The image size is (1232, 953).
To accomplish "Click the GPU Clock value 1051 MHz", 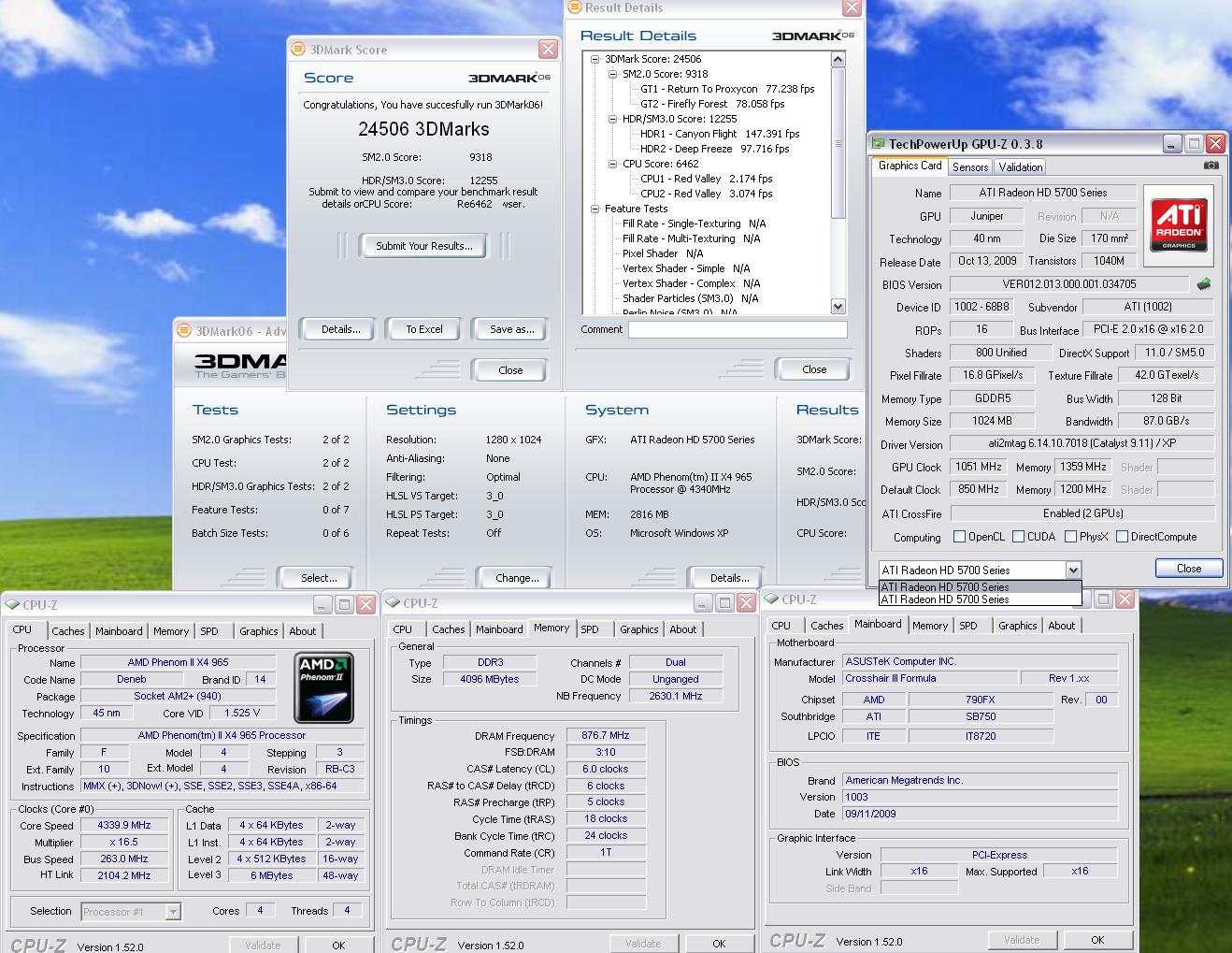I will tap(979, 467).
